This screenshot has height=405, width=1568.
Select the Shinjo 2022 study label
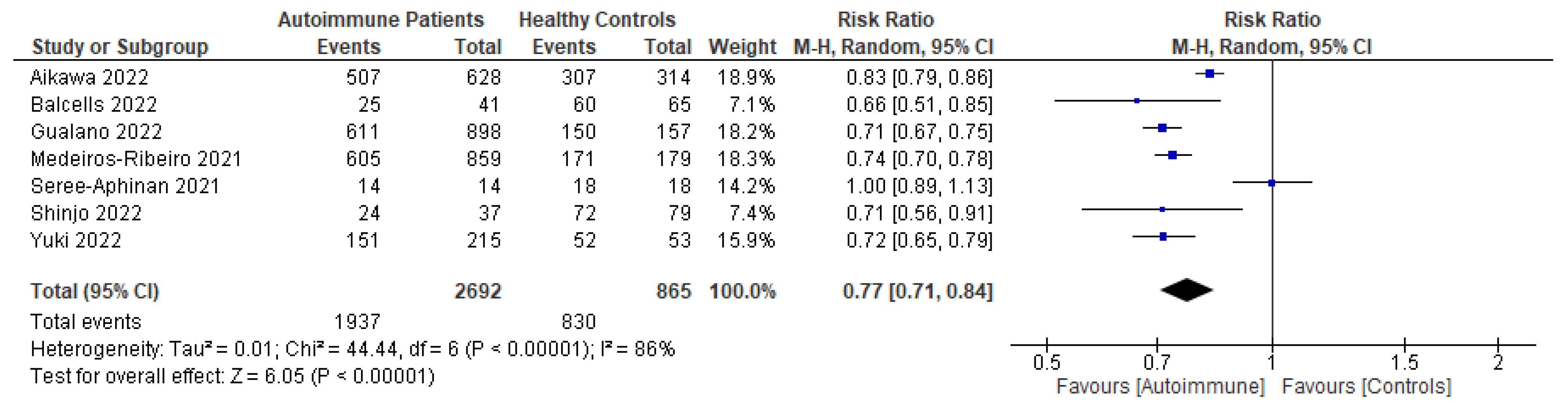tap(86, 213)
